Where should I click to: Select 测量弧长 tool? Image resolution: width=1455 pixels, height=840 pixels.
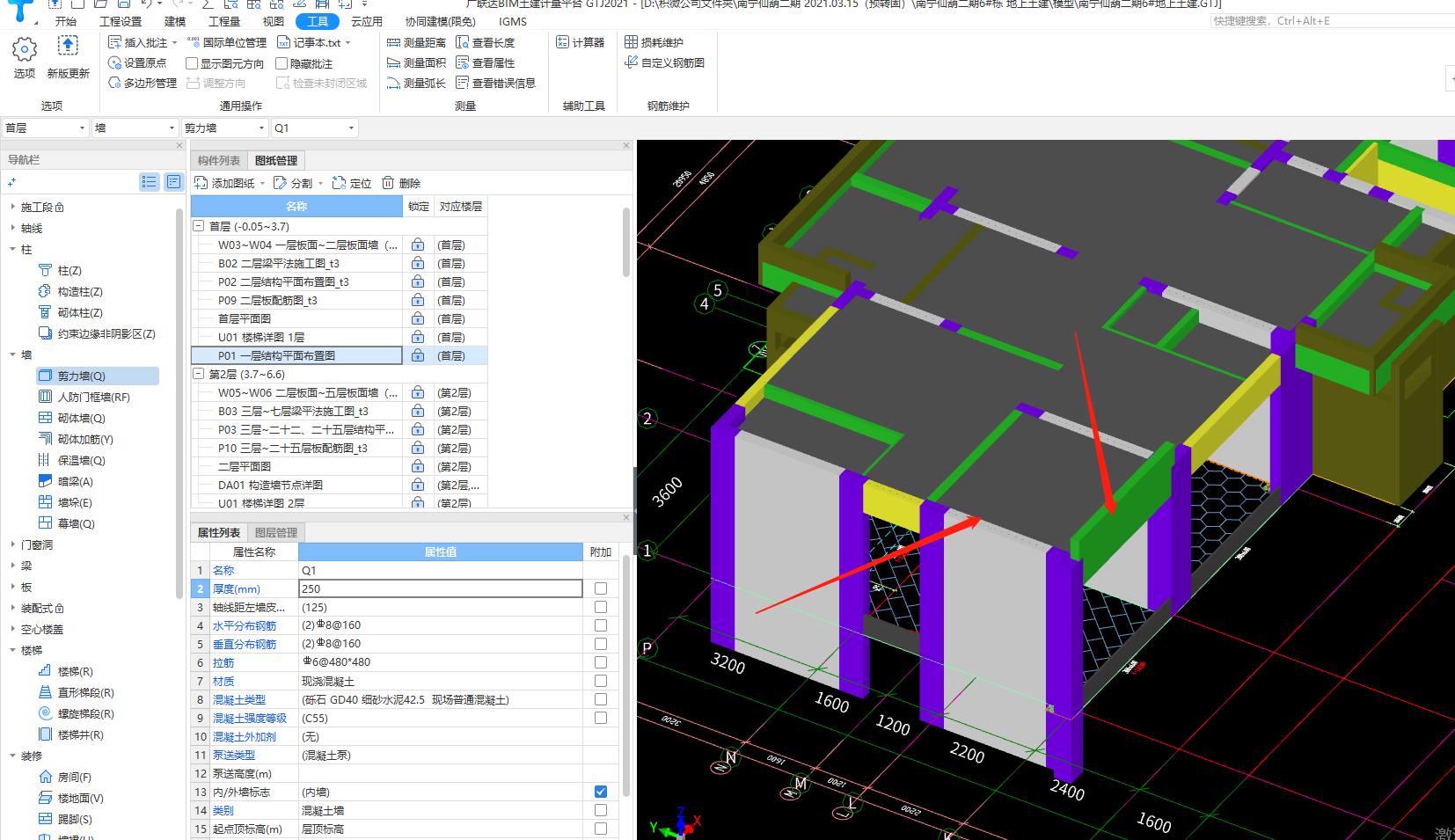coord(416,83)
